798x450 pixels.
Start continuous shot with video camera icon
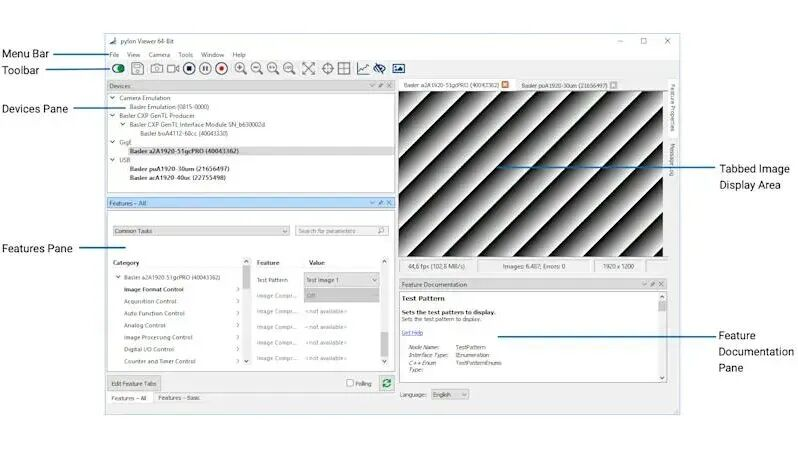173,68
